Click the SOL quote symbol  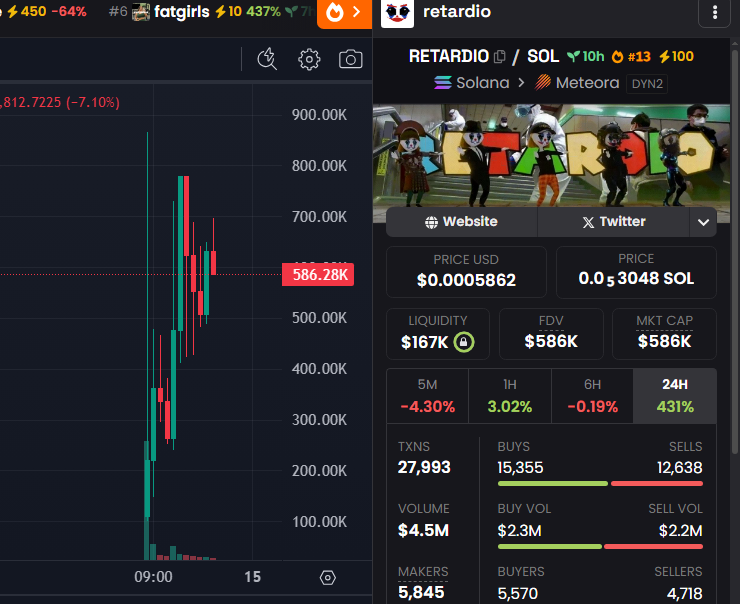click(x=543, y=57)
